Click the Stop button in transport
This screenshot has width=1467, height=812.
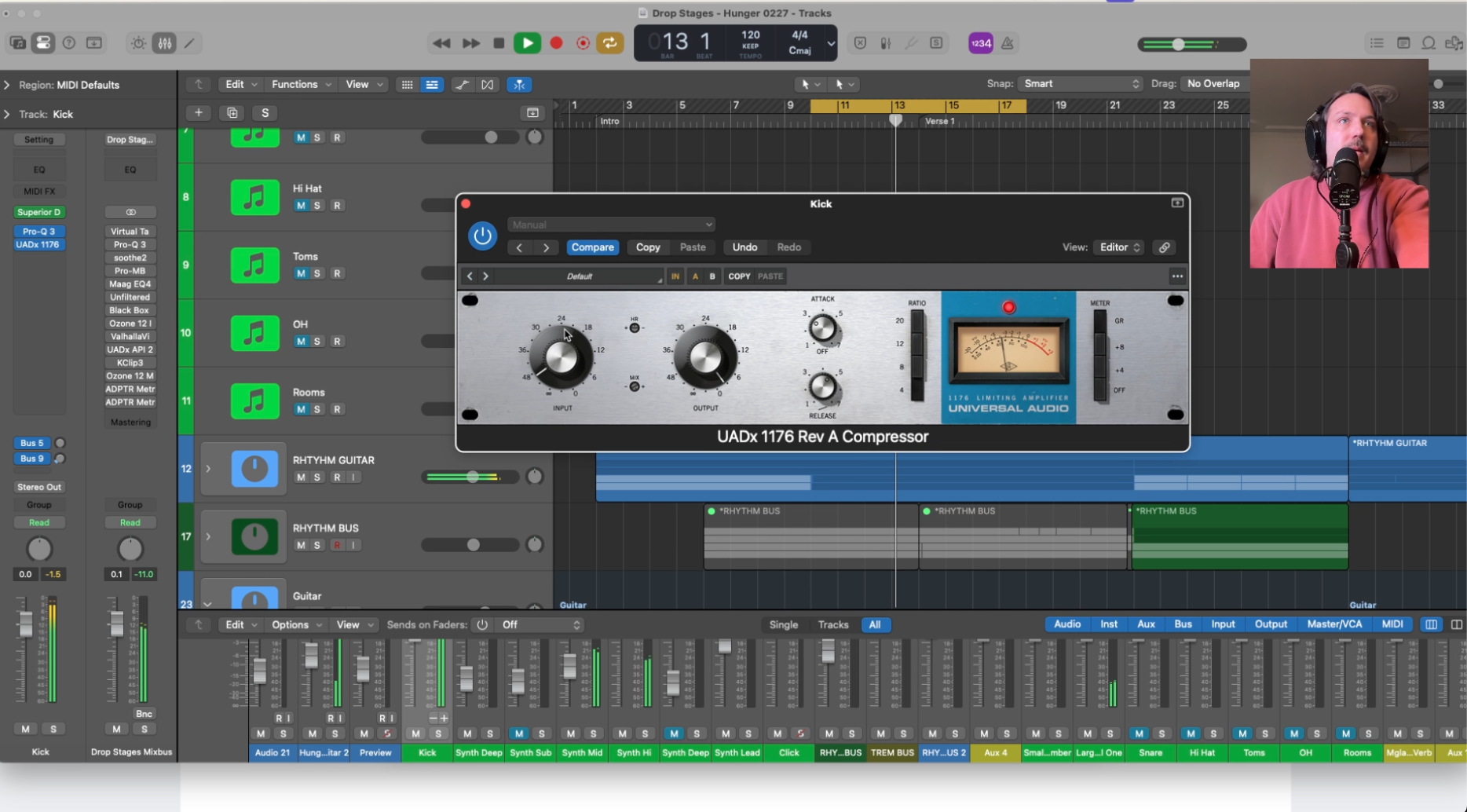(x=499, y=43)
